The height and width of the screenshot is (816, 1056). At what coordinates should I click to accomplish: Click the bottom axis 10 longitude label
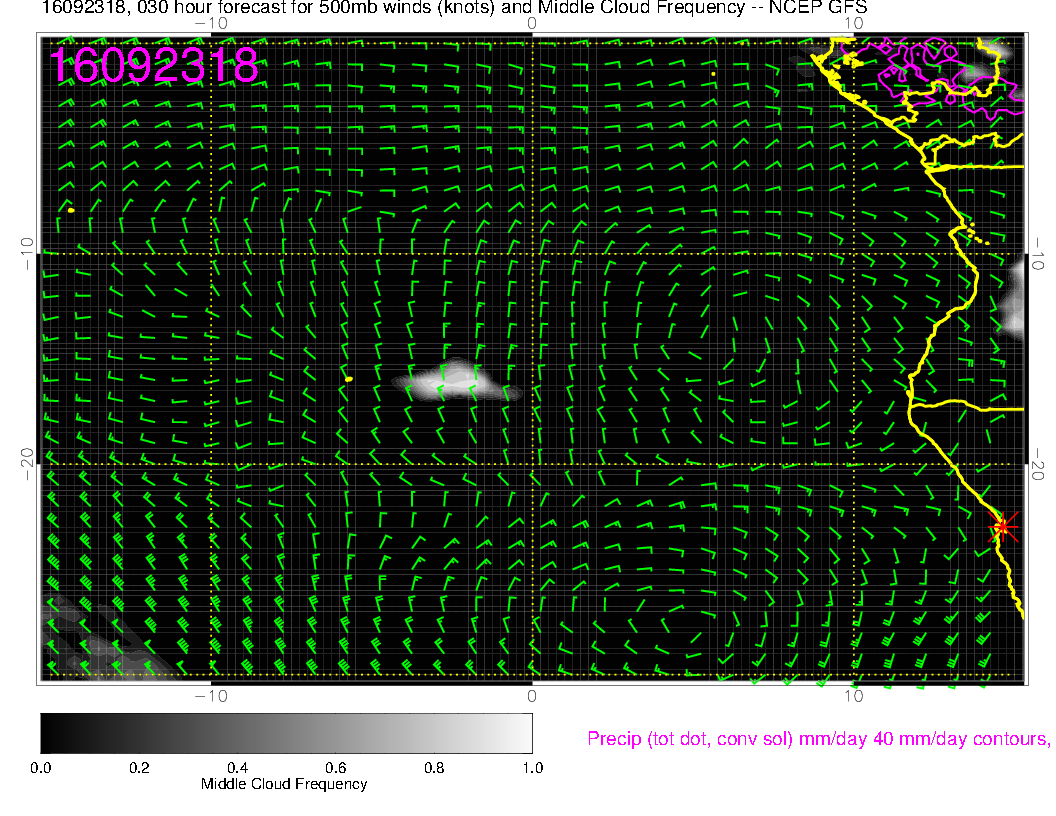pyautogui.click(x=852, y=694)
